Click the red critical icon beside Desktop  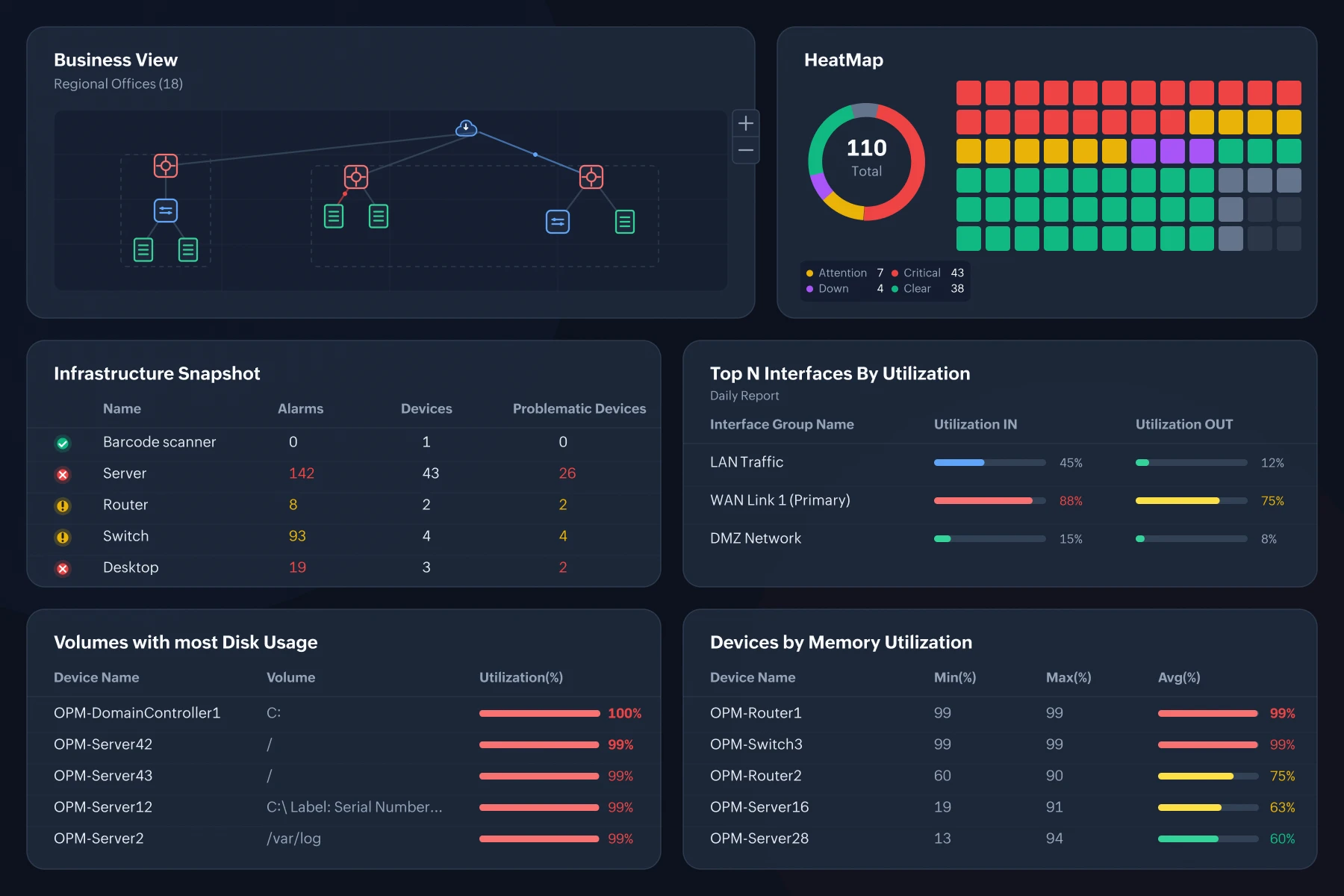tap(63, 569)
